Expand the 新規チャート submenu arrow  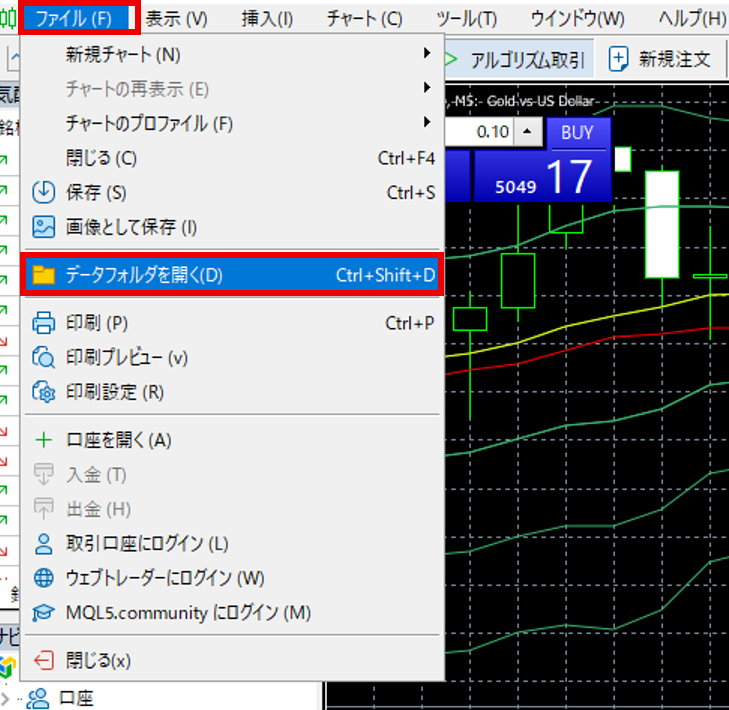(x=428, y=54)
